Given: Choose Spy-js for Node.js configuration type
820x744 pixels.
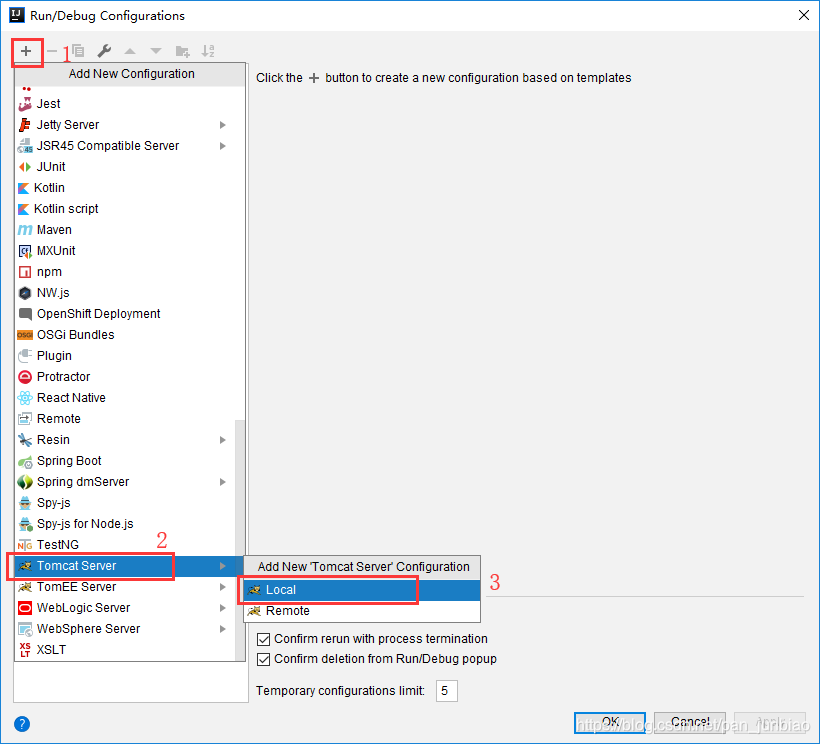Looking at the screenshot, I should [x=124, y=524].
